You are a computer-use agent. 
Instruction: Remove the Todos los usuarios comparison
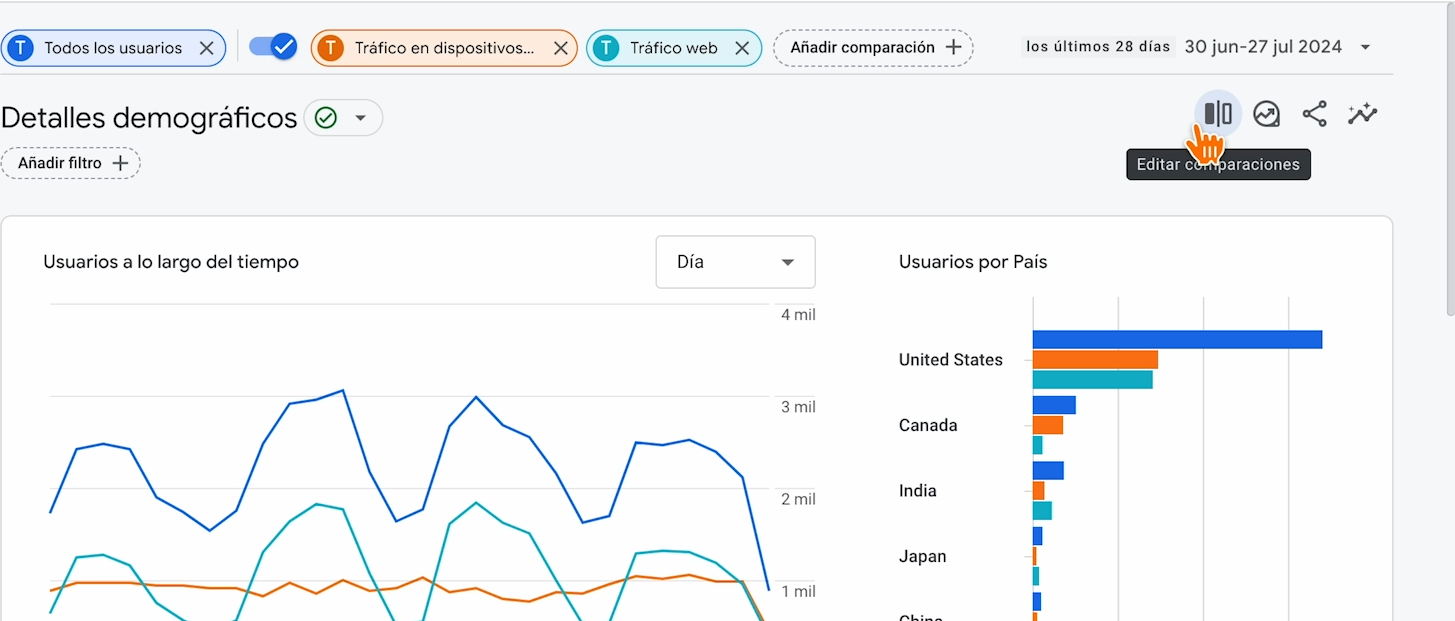tap(206, 48)
